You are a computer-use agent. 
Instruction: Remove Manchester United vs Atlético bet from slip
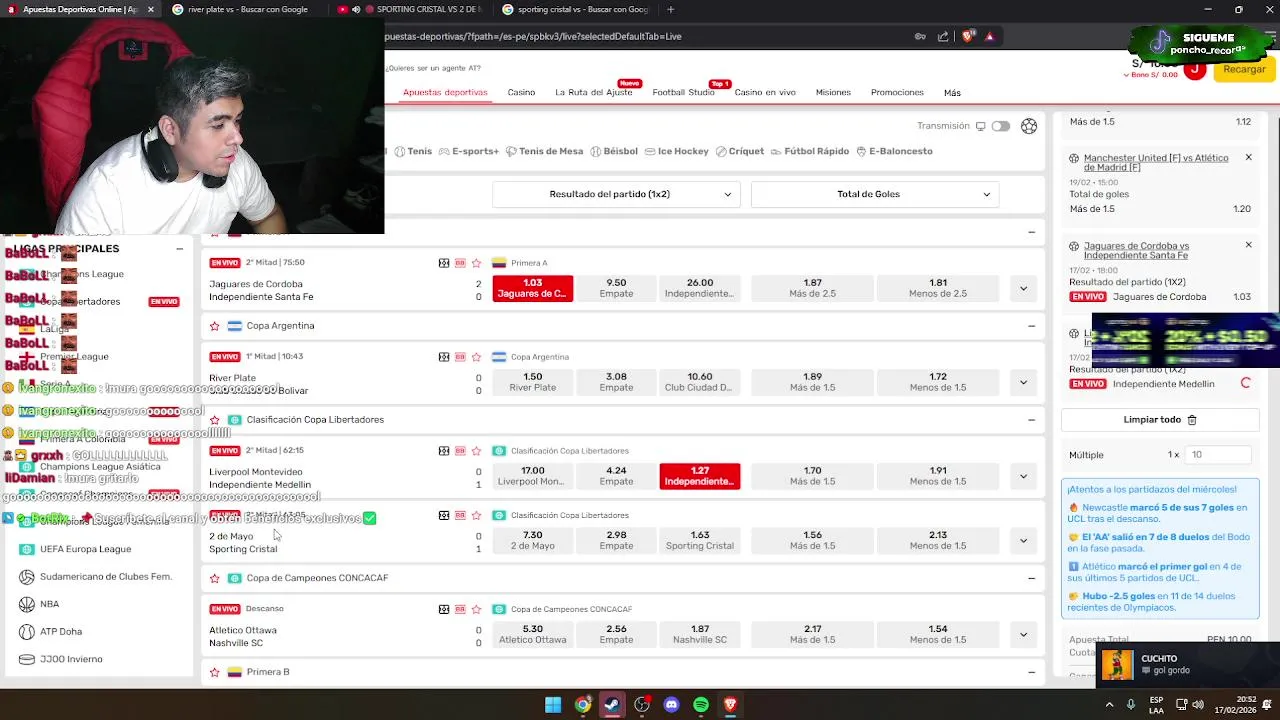1248,157
